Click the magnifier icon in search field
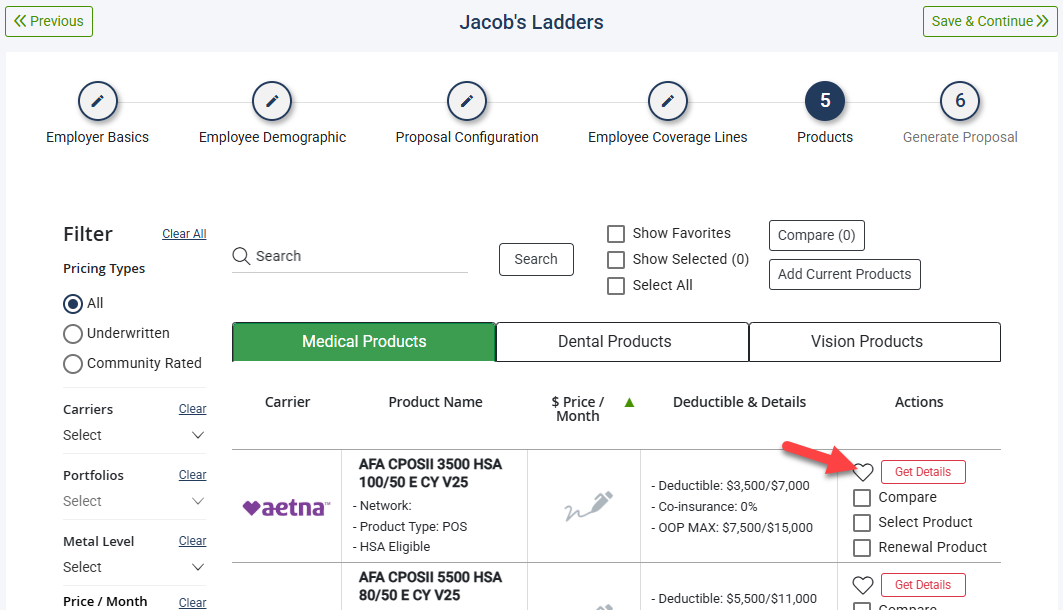This screenshot has width=1063, height=610. pyautogui.click(x=241, y=256)
